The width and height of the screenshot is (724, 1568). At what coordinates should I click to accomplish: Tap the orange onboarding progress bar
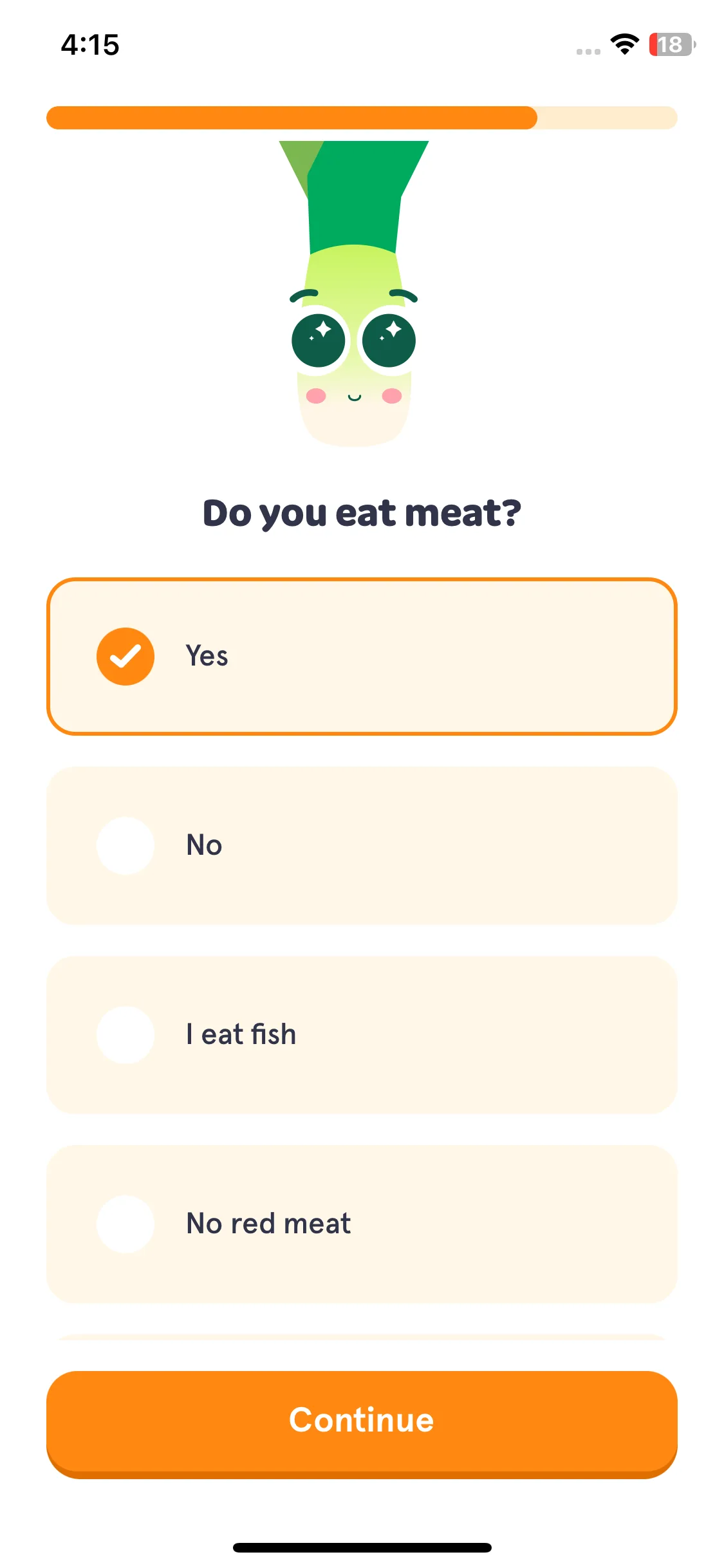point(362,118)
